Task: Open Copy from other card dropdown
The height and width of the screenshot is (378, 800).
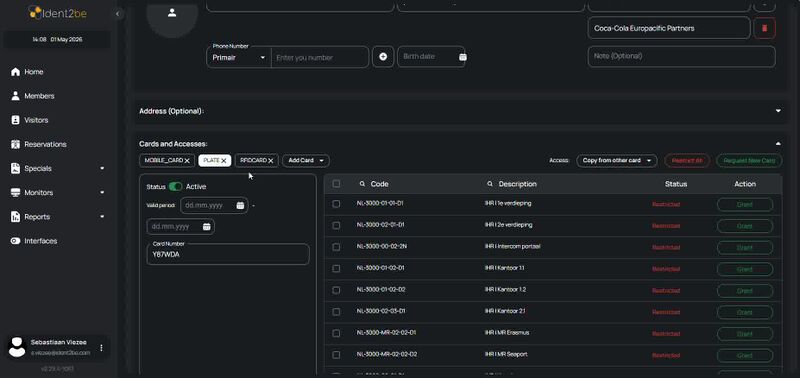Action: (x=617, y=160)
